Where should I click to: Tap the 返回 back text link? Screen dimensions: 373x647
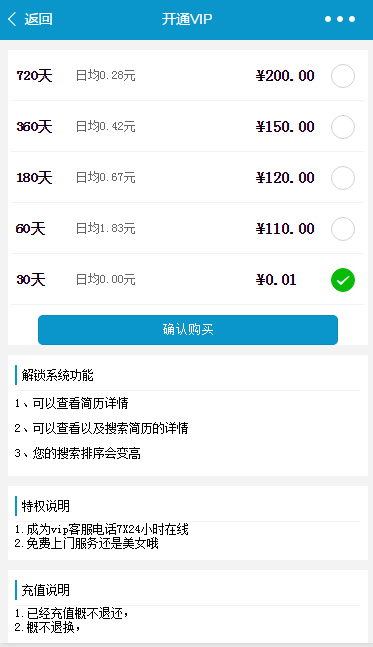(38, 19)
